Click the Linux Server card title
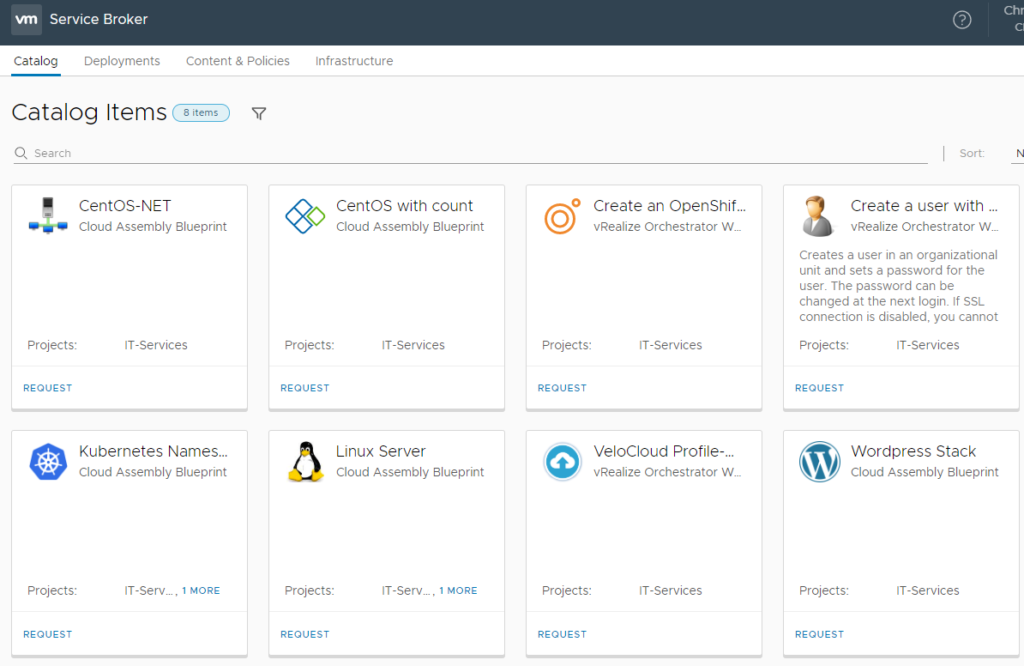The width and height of the screenshot is (1024, 666). click(381, 451)
